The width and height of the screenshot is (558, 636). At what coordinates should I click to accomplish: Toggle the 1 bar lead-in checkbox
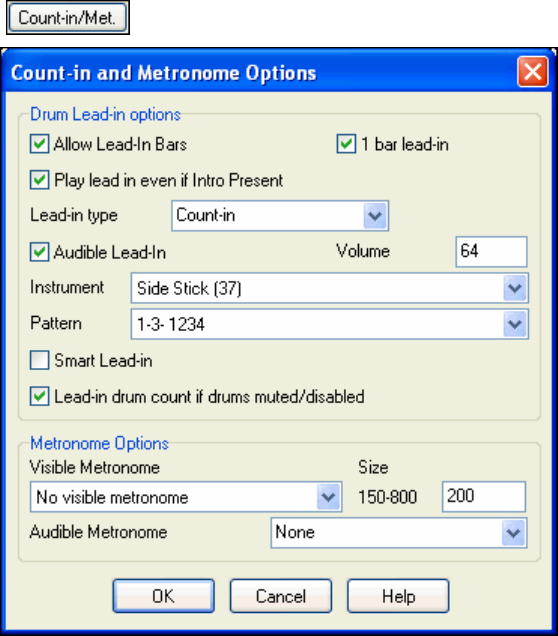(346, 144)
